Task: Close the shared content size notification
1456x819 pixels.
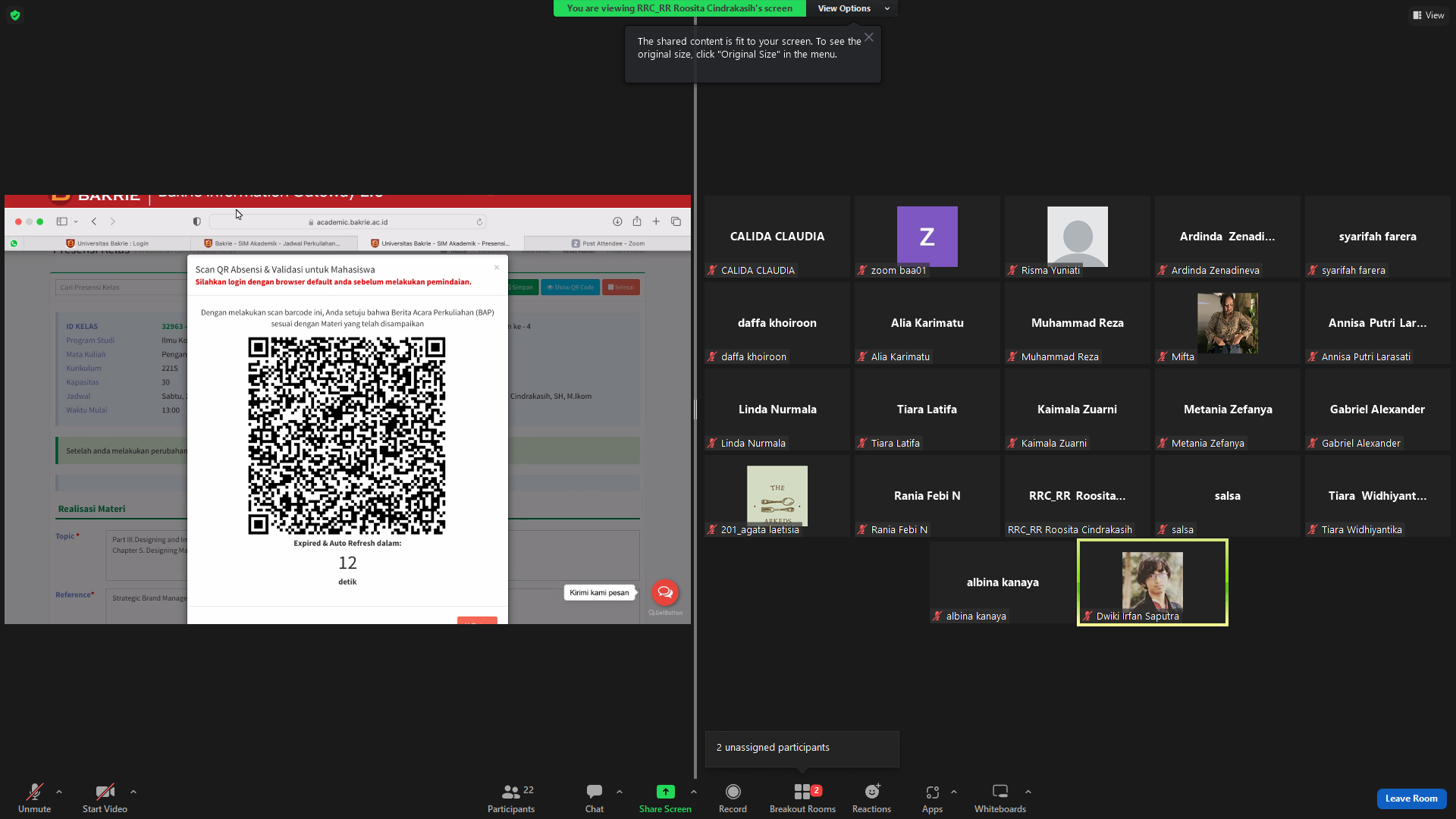Action: coord(869,37)
